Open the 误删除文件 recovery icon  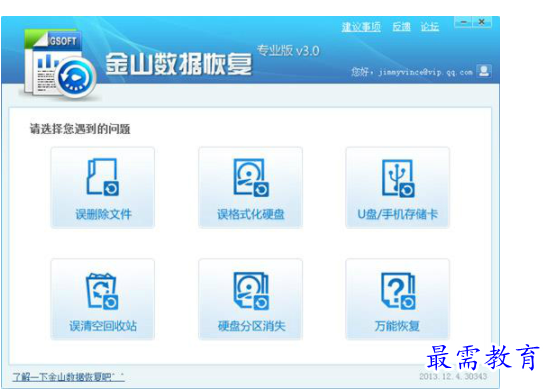(102, 177)
